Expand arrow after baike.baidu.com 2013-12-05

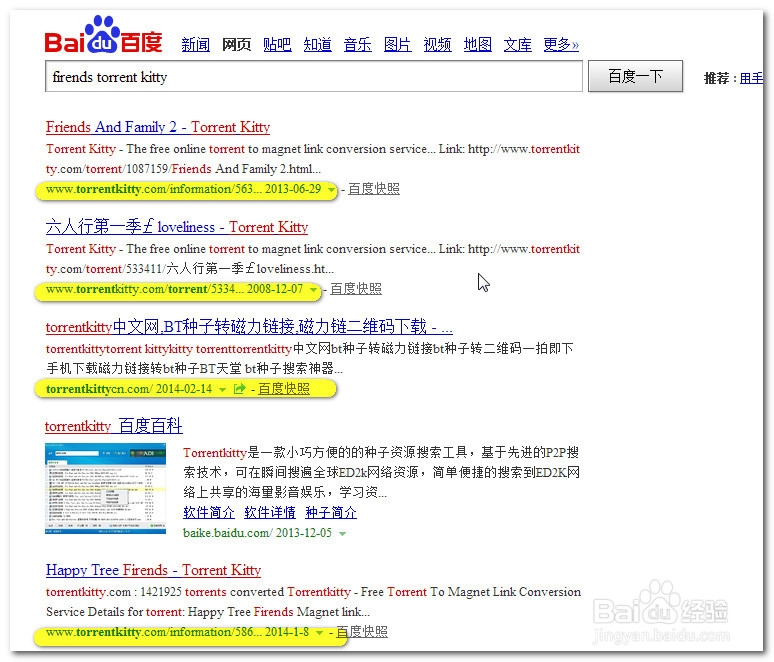click(x=343, y=534)
